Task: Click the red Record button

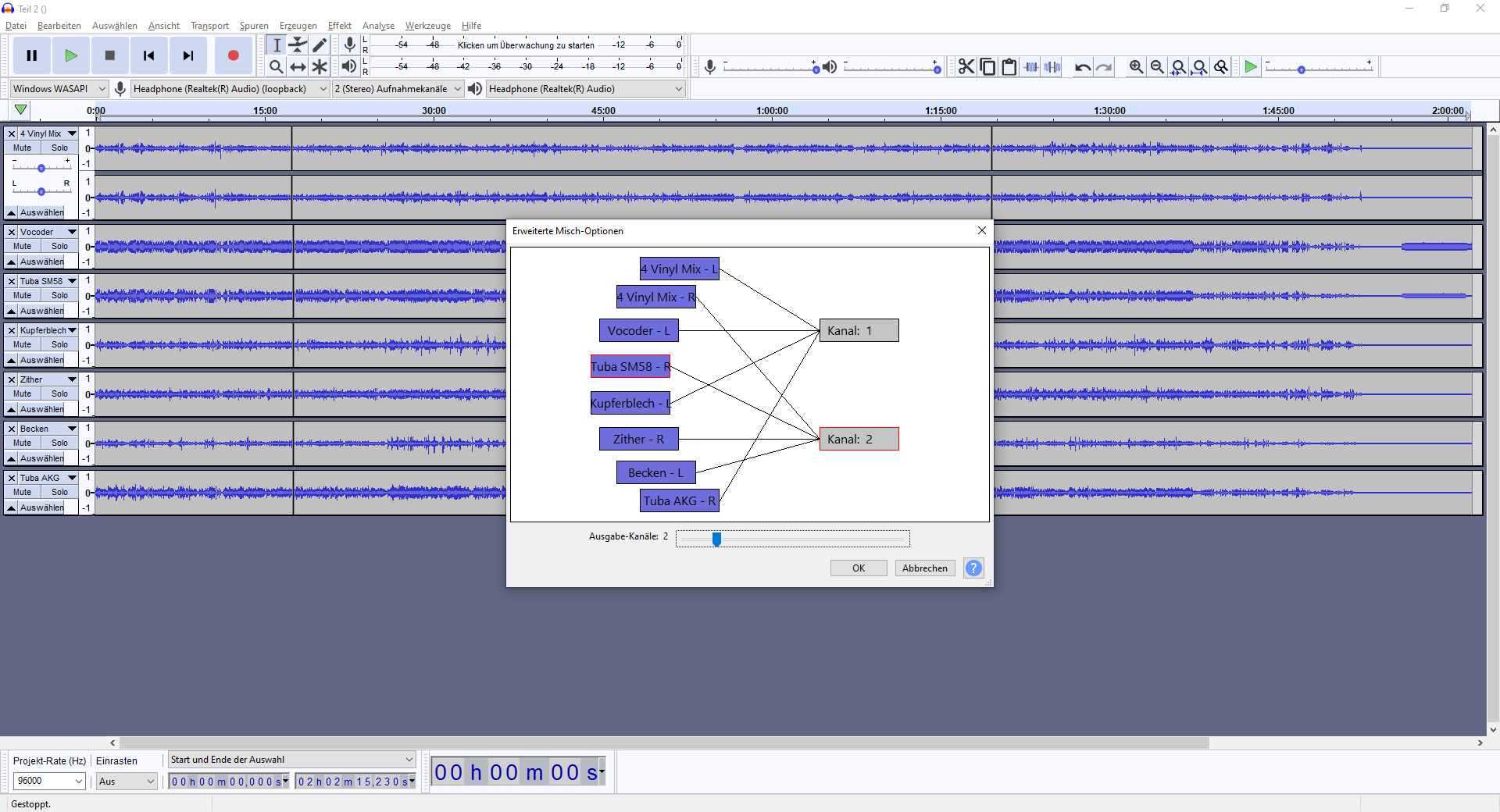Action: tap(233, 55)
